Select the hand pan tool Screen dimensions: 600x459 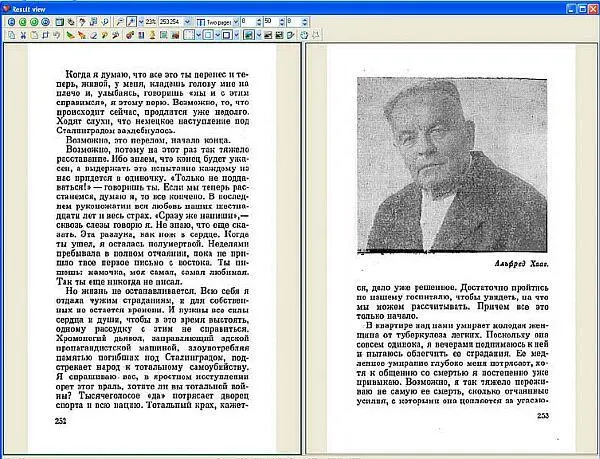71,22
